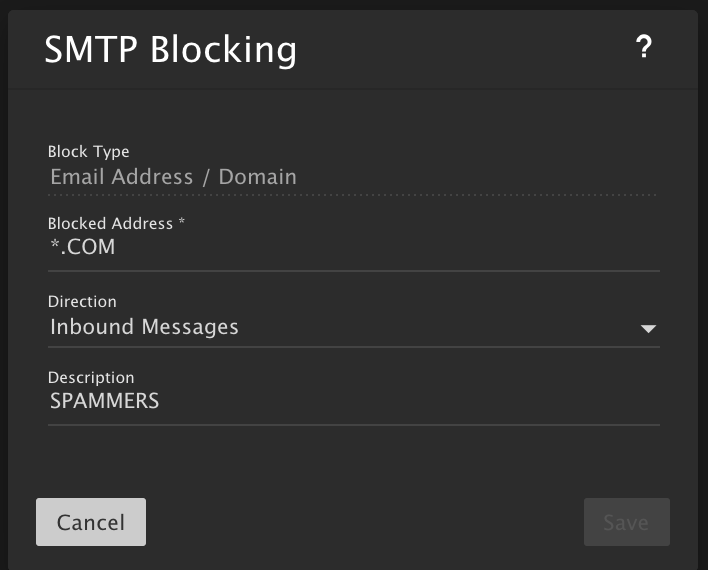The image size is (708, 570).
Task: Open the help question mark icon
Action: 644,47
